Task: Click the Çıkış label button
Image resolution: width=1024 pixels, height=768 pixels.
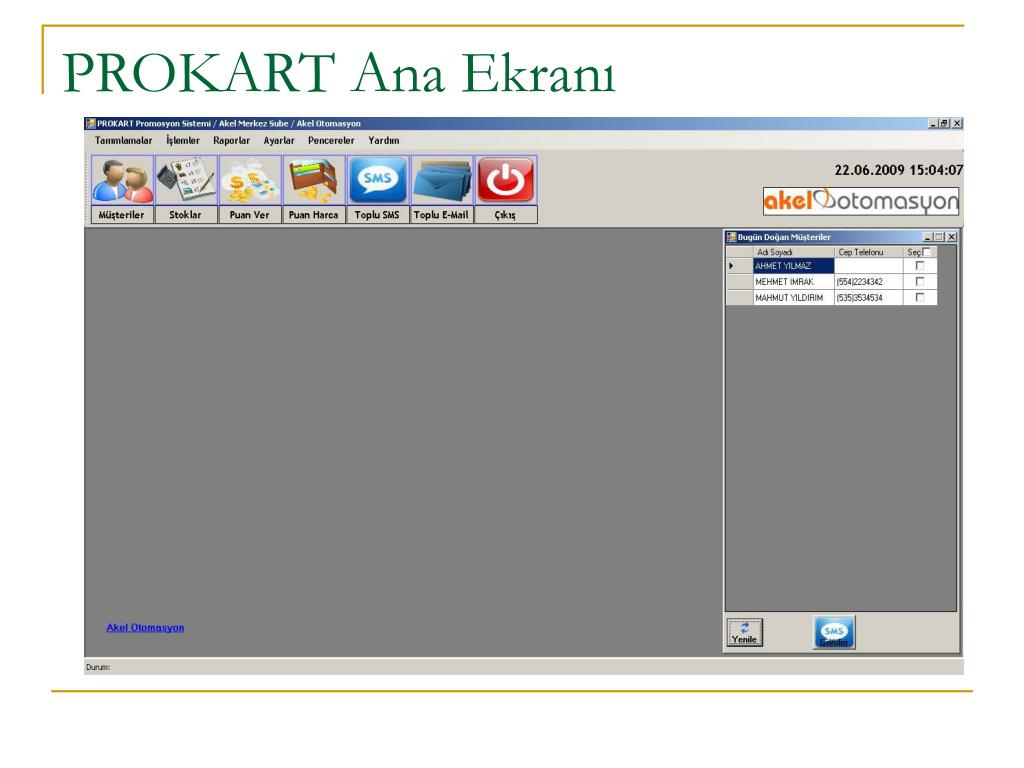Action: click(506, 215)
